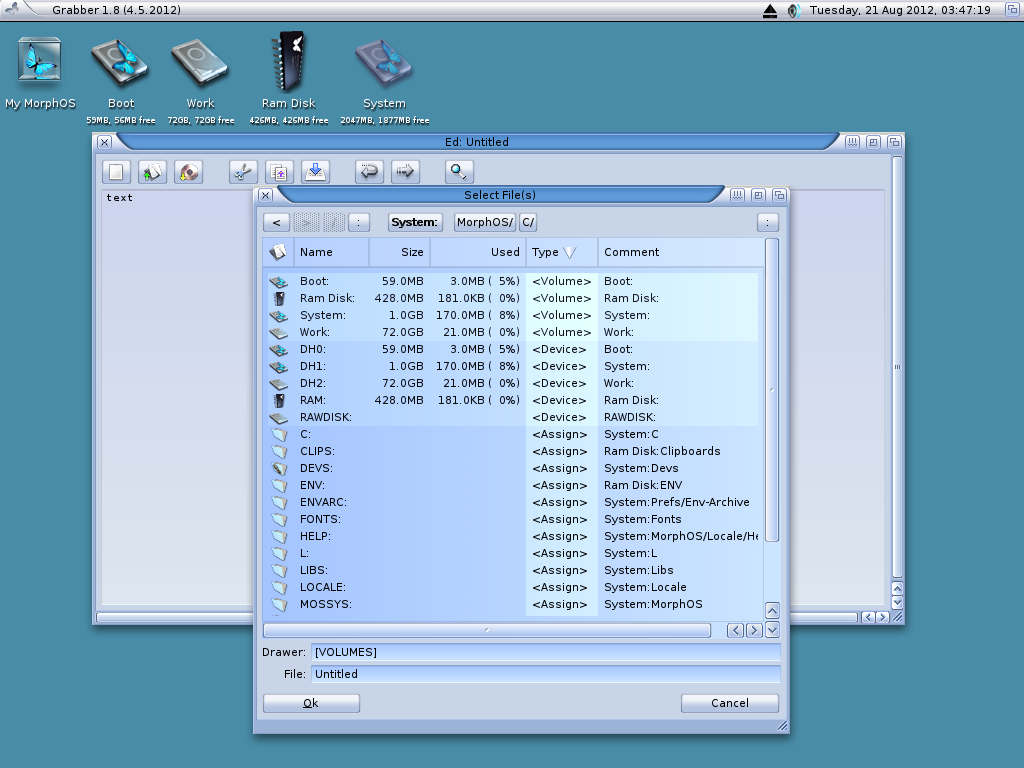The width and height of the screenshot is (1024, 768).
Task: Select the HELP: assign row
Action: pyautogui.click(x=513, y=536)
